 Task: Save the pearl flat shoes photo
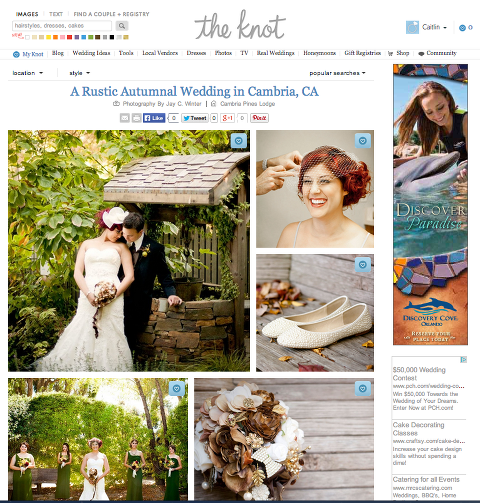(x=363, y=265)
